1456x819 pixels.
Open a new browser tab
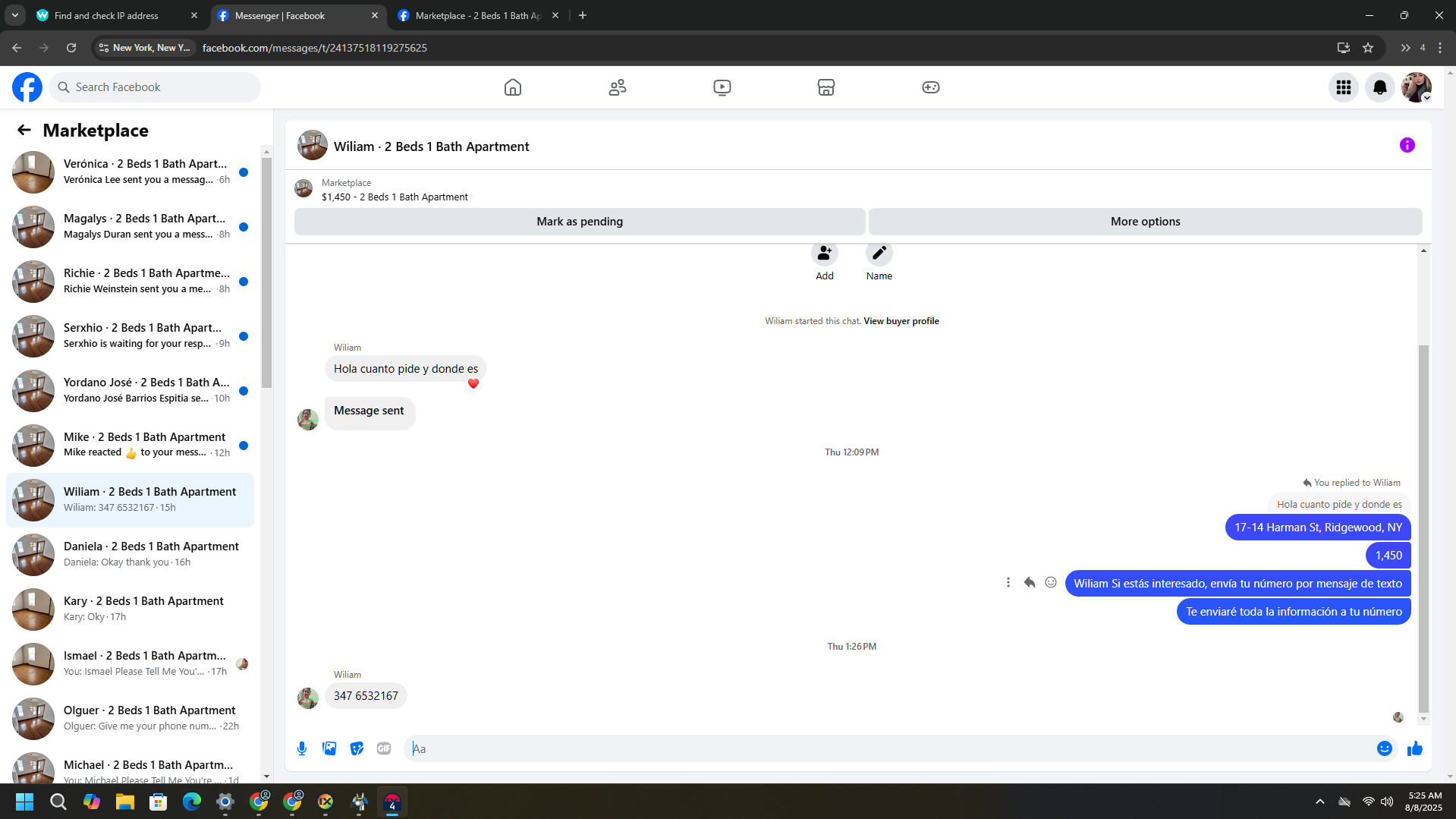coord(583,15)
